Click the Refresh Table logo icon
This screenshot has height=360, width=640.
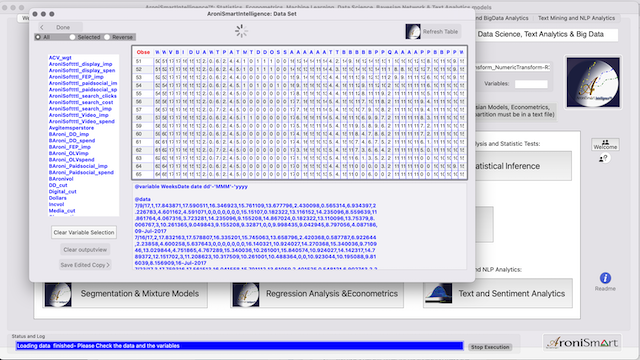tap(413, 31)
